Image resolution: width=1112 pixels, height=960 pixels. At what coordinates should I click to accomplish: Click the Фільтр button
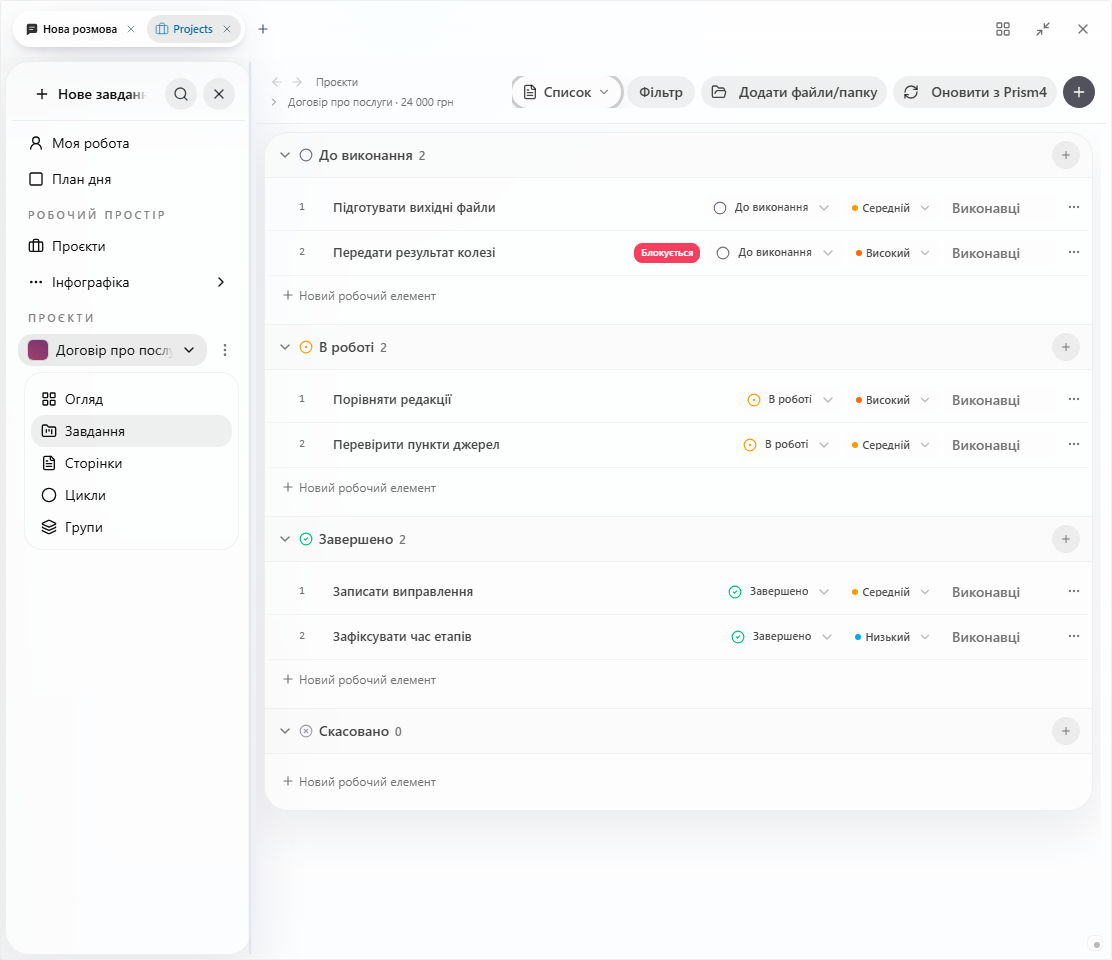[x=660, y=92]
